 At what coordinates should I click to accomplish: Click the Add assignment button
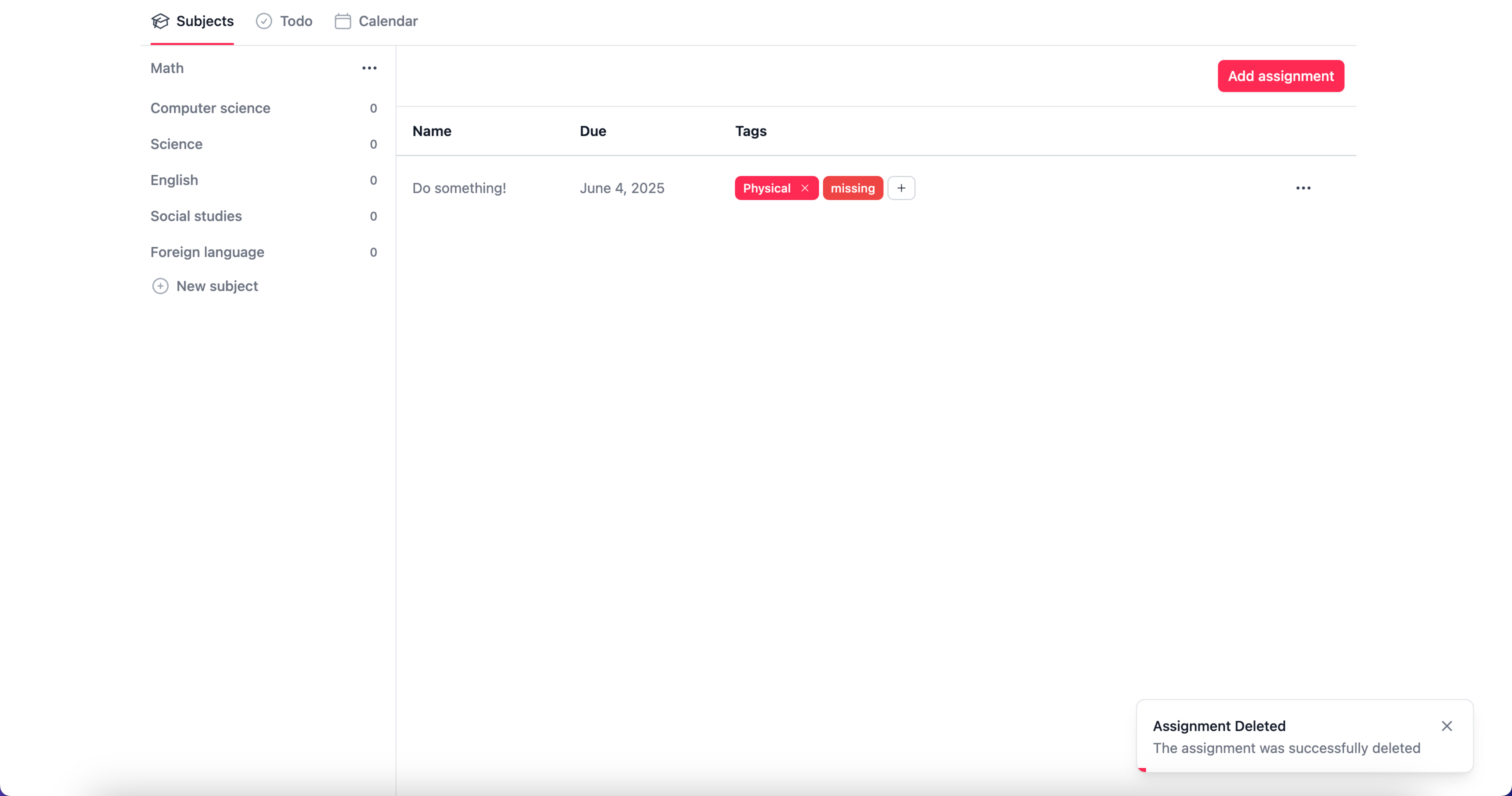click(1280, 75)
